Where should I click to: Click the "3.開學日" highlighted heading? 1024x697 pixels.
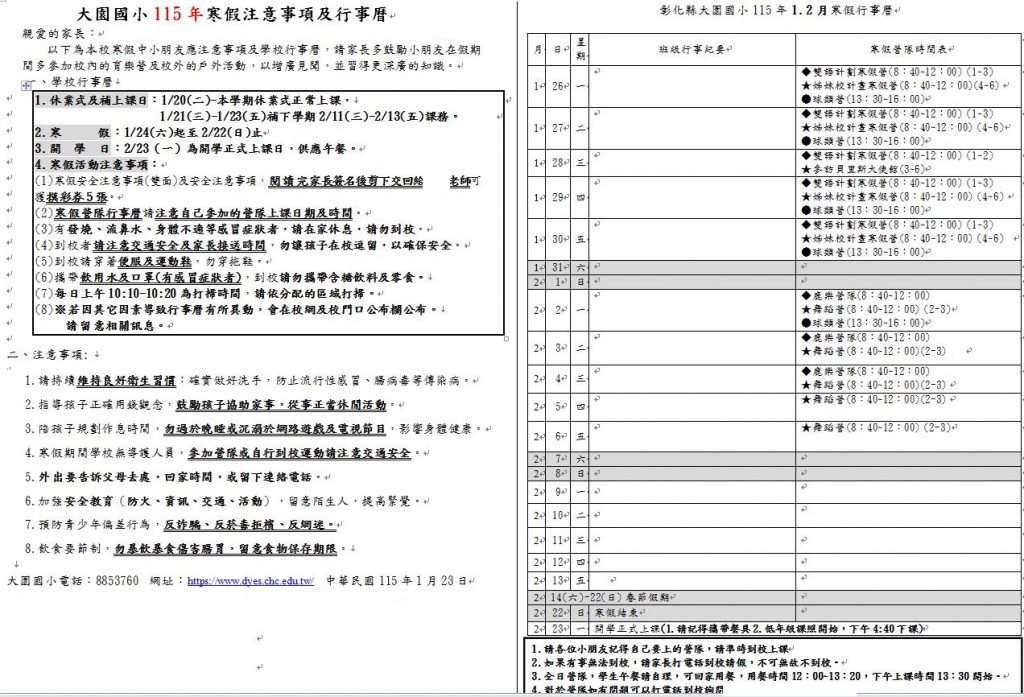pos(70,148)
